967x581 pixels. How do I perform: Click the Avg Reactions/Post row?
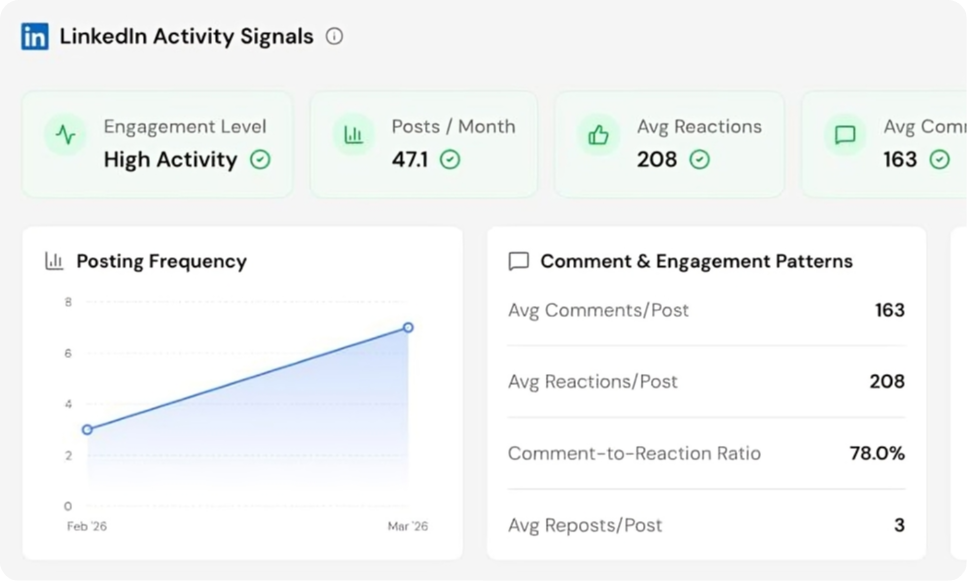pos(706,382)
